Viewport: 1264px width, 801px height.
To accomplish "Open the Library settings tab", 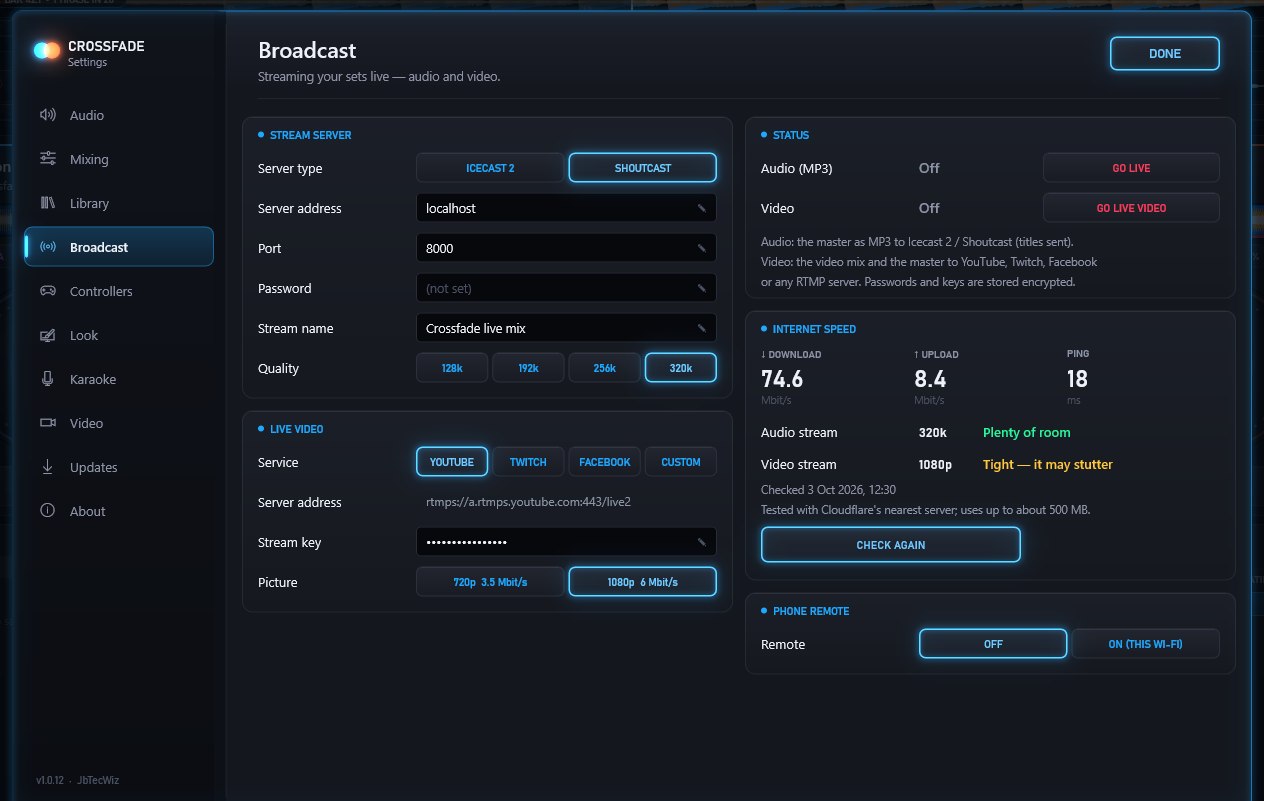I will point(119,203).
